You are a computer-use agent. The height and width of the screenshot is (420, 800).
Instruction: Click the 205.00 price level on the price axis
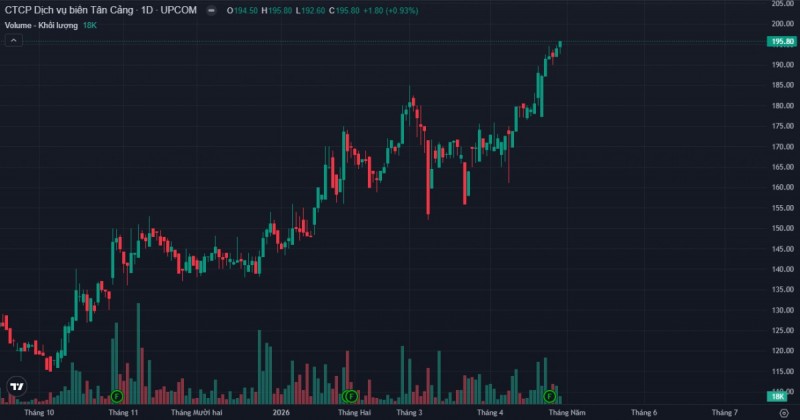[x=781, y=4]
